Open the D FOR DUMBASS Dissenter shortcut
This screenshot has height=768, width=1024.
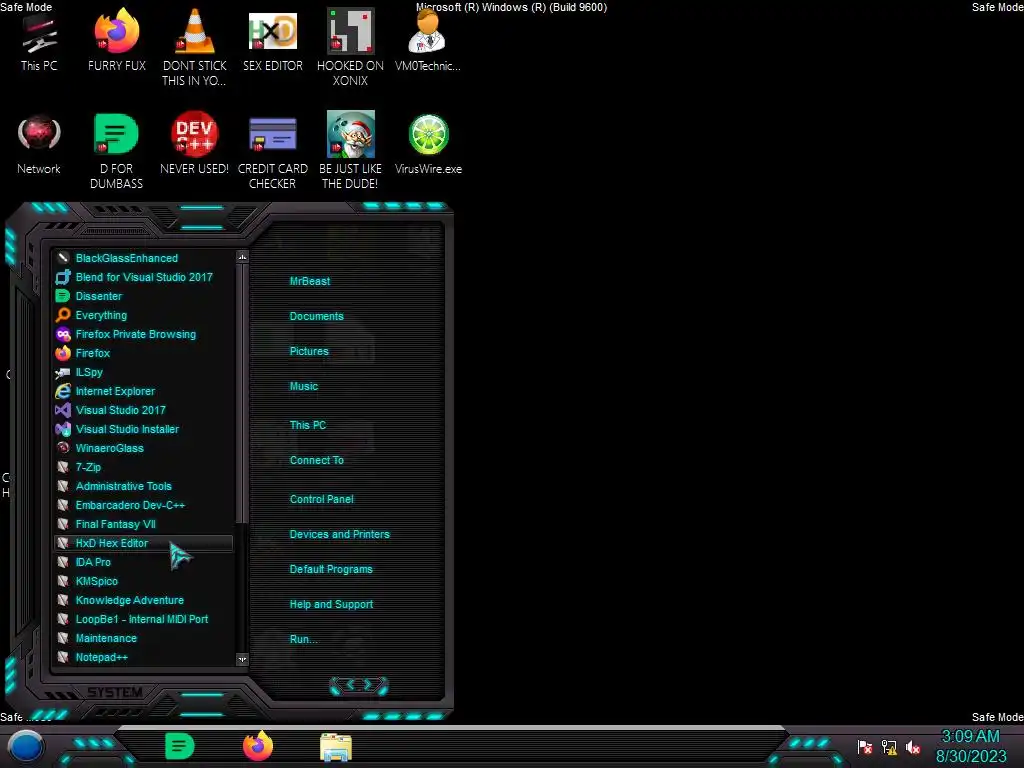pyautogui.click(x=116, y=151)
